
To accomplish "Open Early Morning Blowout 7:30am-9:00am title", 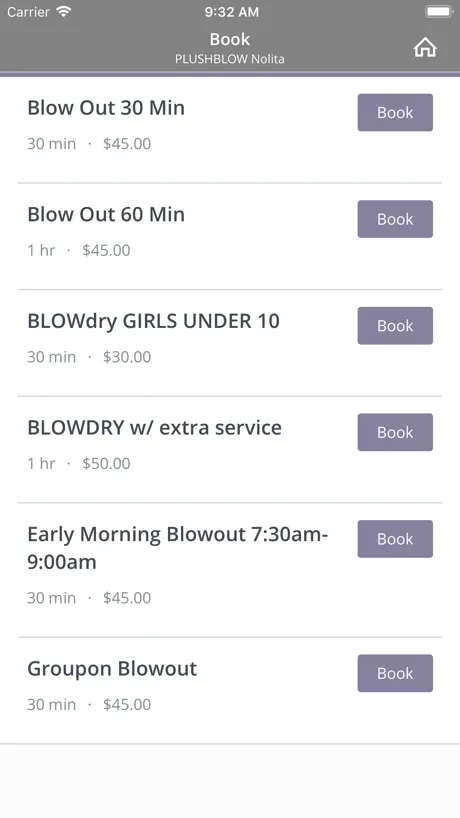I will (x=178, y=548).
